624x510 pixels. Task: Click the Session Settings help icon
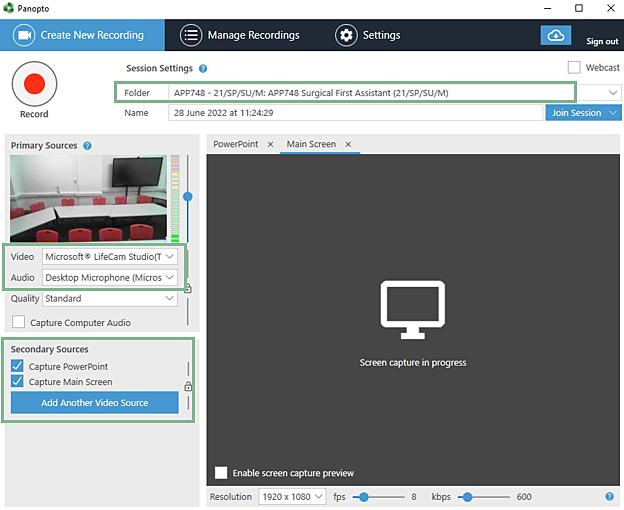click(203, 68)
